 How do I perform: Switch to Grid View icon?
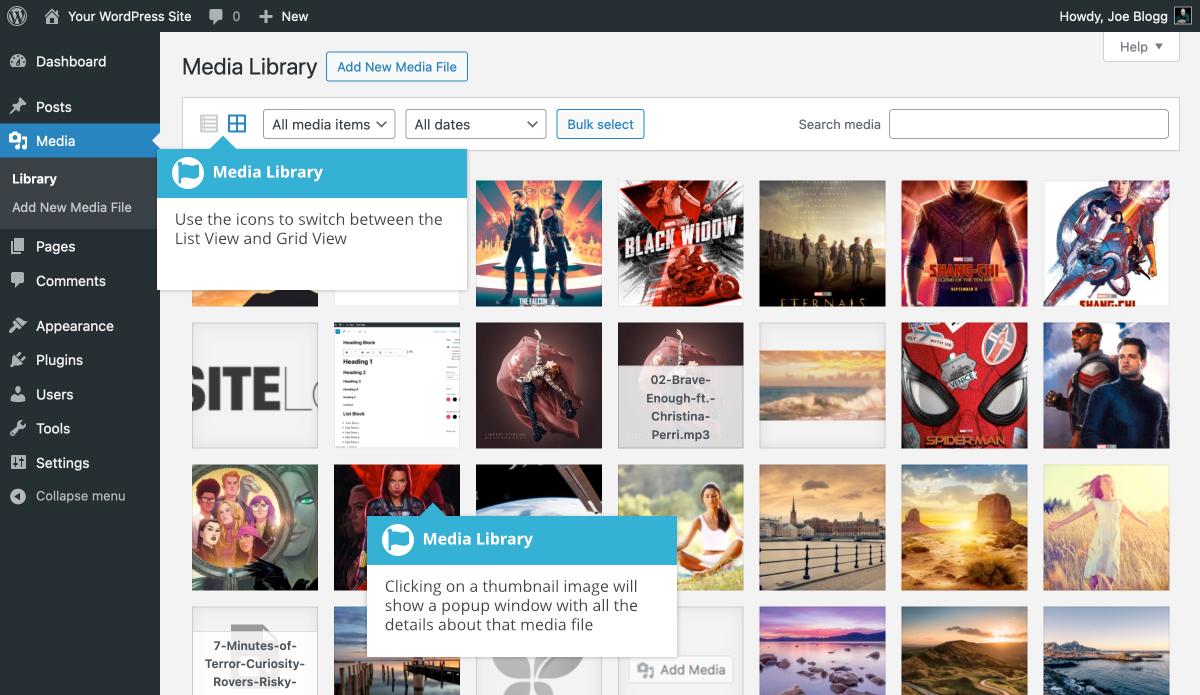(237, 124)
